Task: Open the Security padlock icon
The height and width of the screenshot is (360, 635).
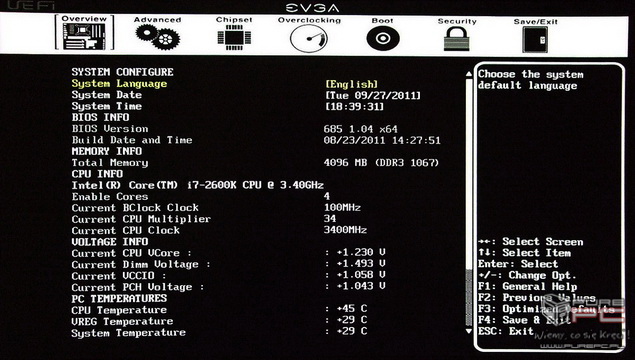Action: tap(457, 39)
